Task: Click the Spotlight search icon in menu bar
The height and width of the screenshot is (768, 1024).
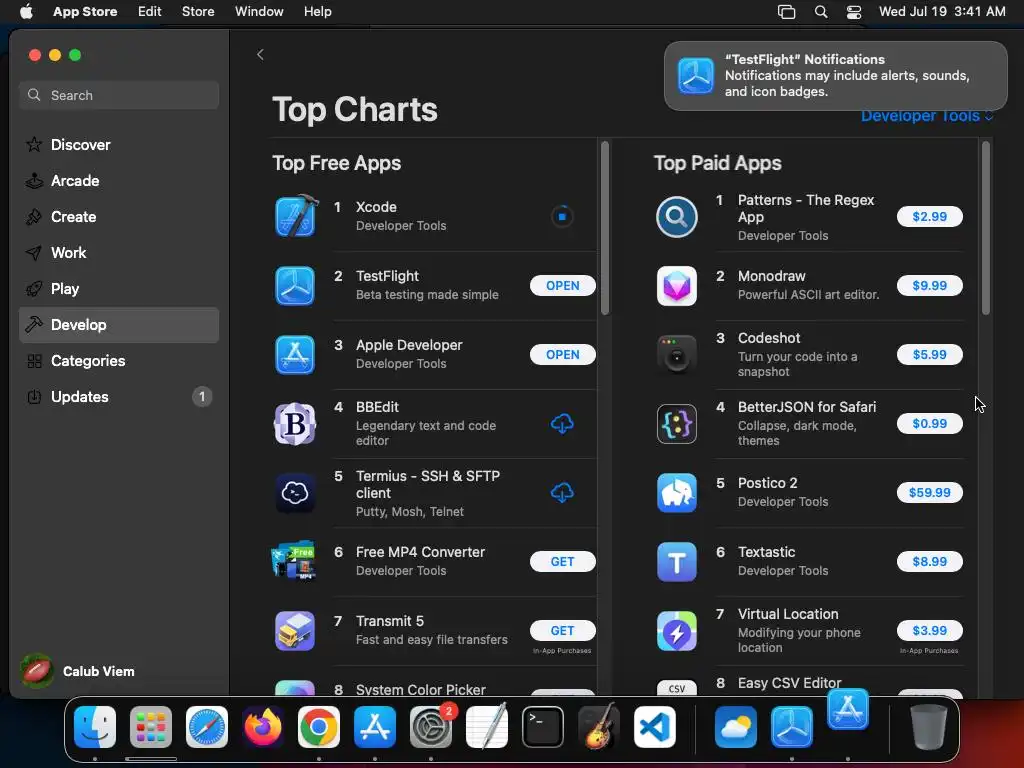Action: (821, 12)
